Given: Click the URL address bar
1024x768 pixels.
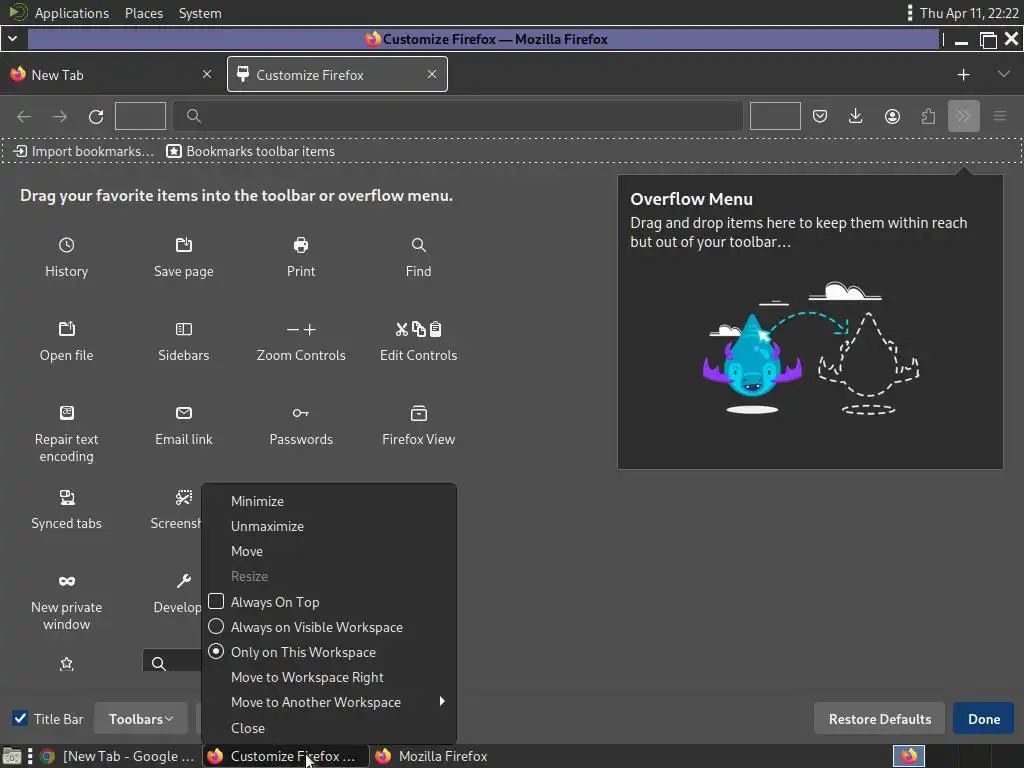Looking at the screenshot, I should coord(458,116).
